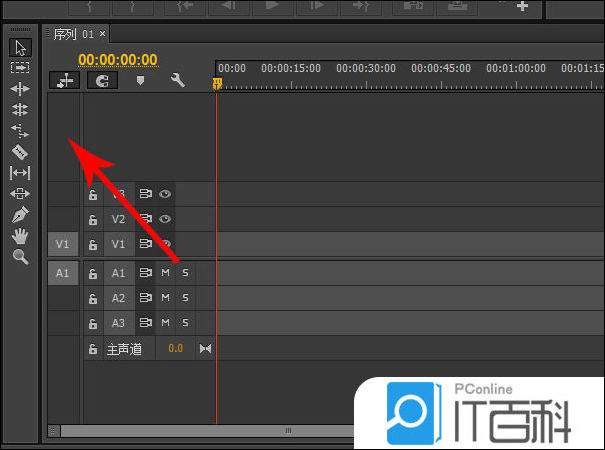
Task: Target the A3 track header label
Action: (x=119, y=323)
